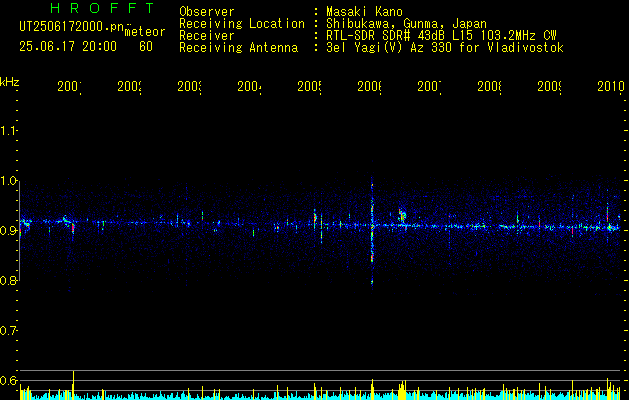Click the 0.6 kHz axis tick label
Viewport: 629px width, 400px height.
(9, 380)
